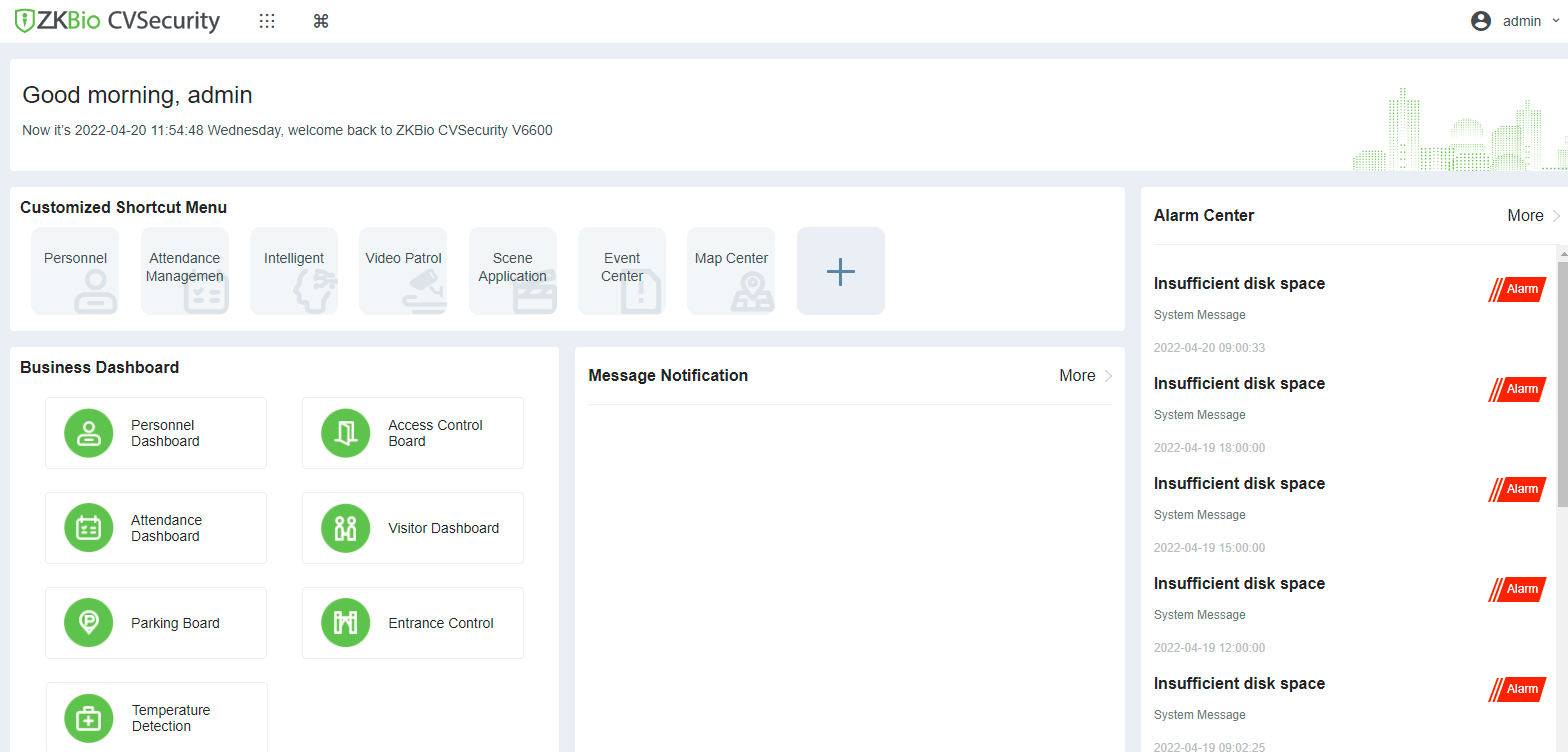This screenshot has height=752, width=1568.
Task: Expand Alarm Center via More chevron
Action: pos(1555,216)
